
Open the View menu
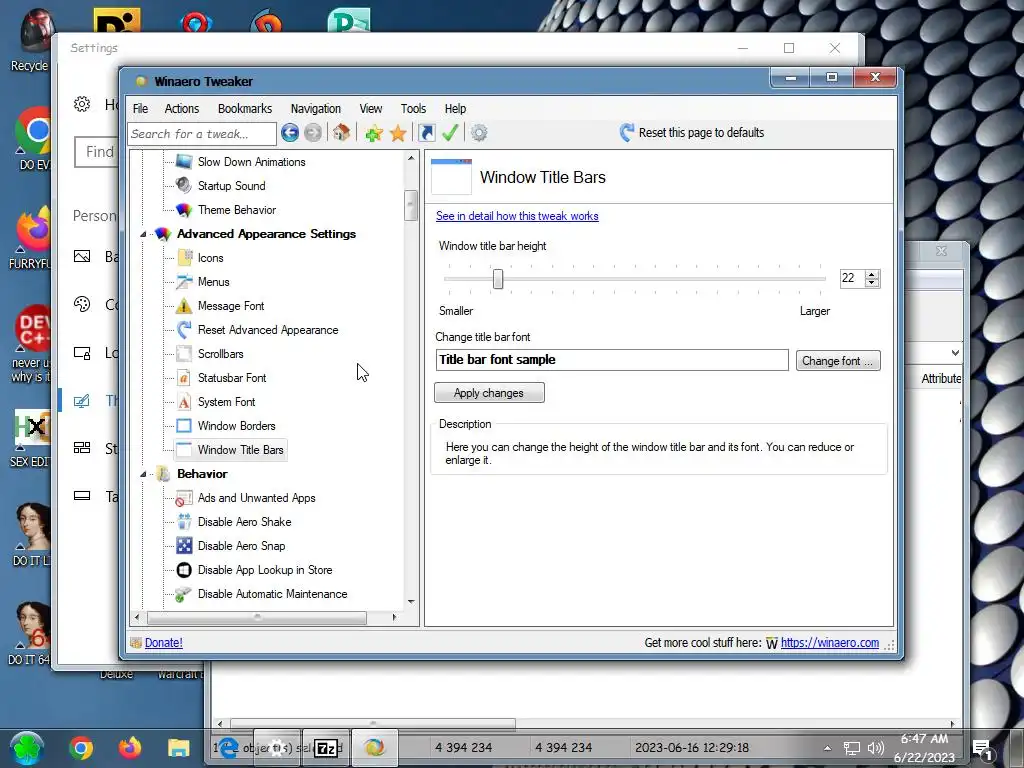tap(370, 108)
